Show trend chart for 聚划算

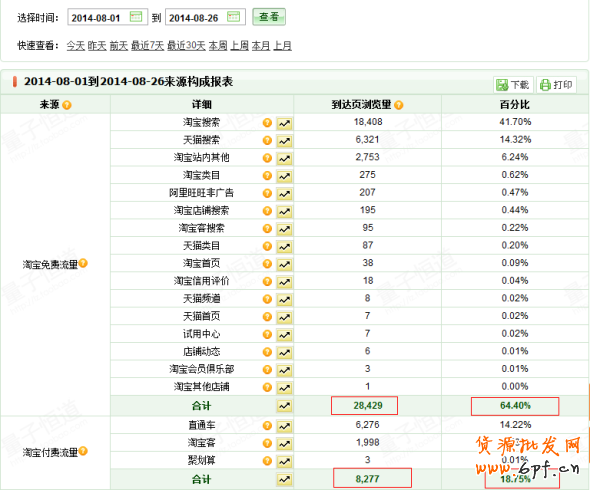pyautogui.click(x=284, y=461)
